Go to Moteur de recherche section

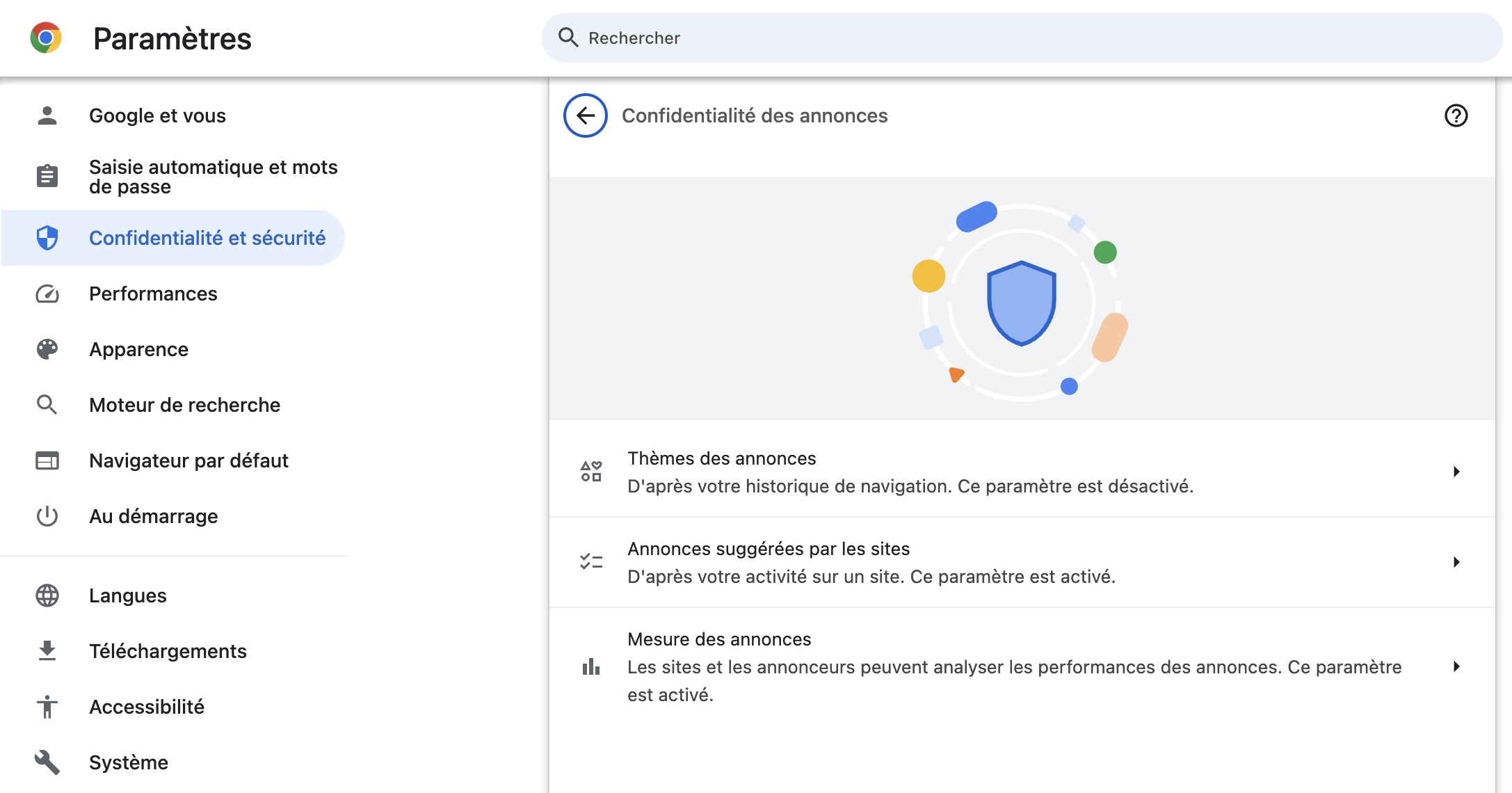pos(184,405)
